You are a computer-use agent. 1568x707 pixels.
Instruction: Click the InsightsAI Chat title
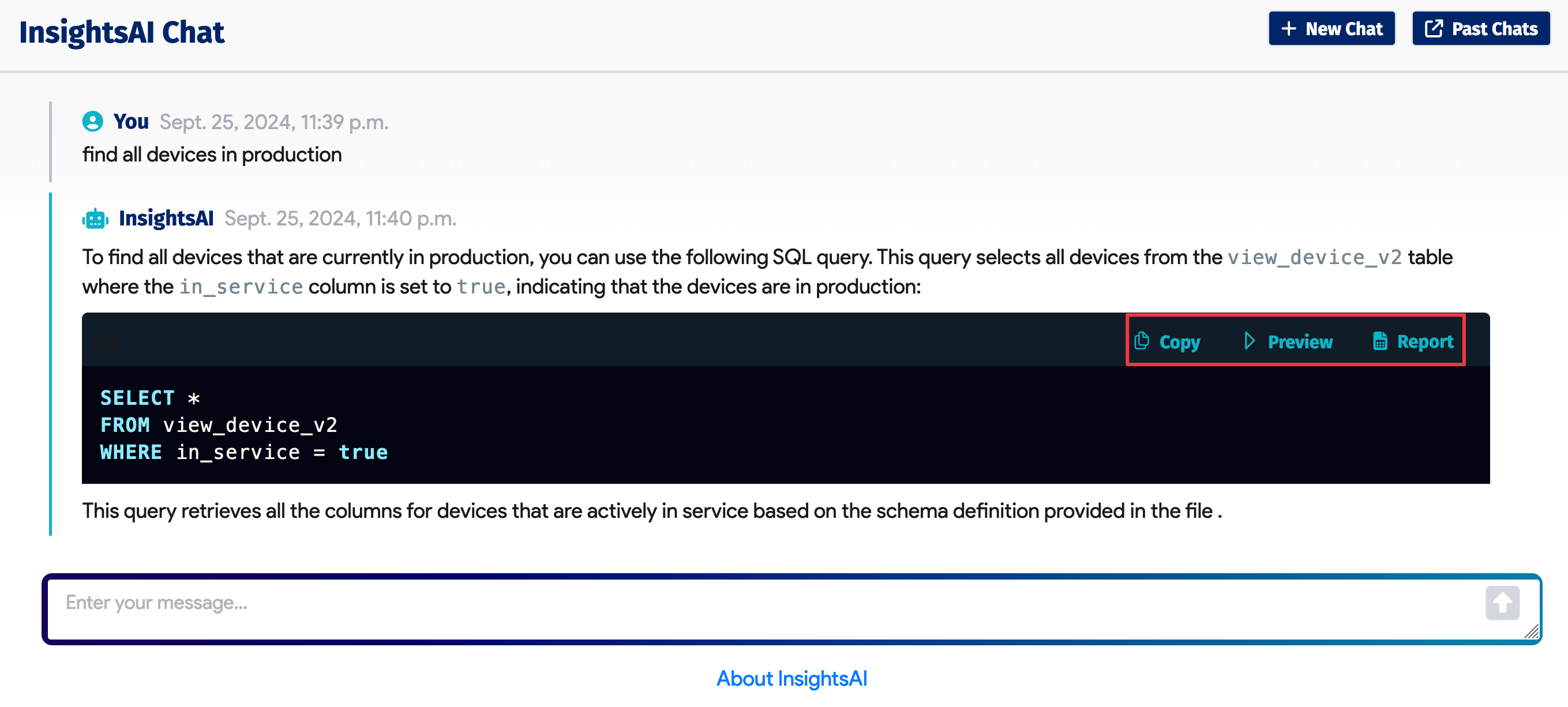click(122, 32)
